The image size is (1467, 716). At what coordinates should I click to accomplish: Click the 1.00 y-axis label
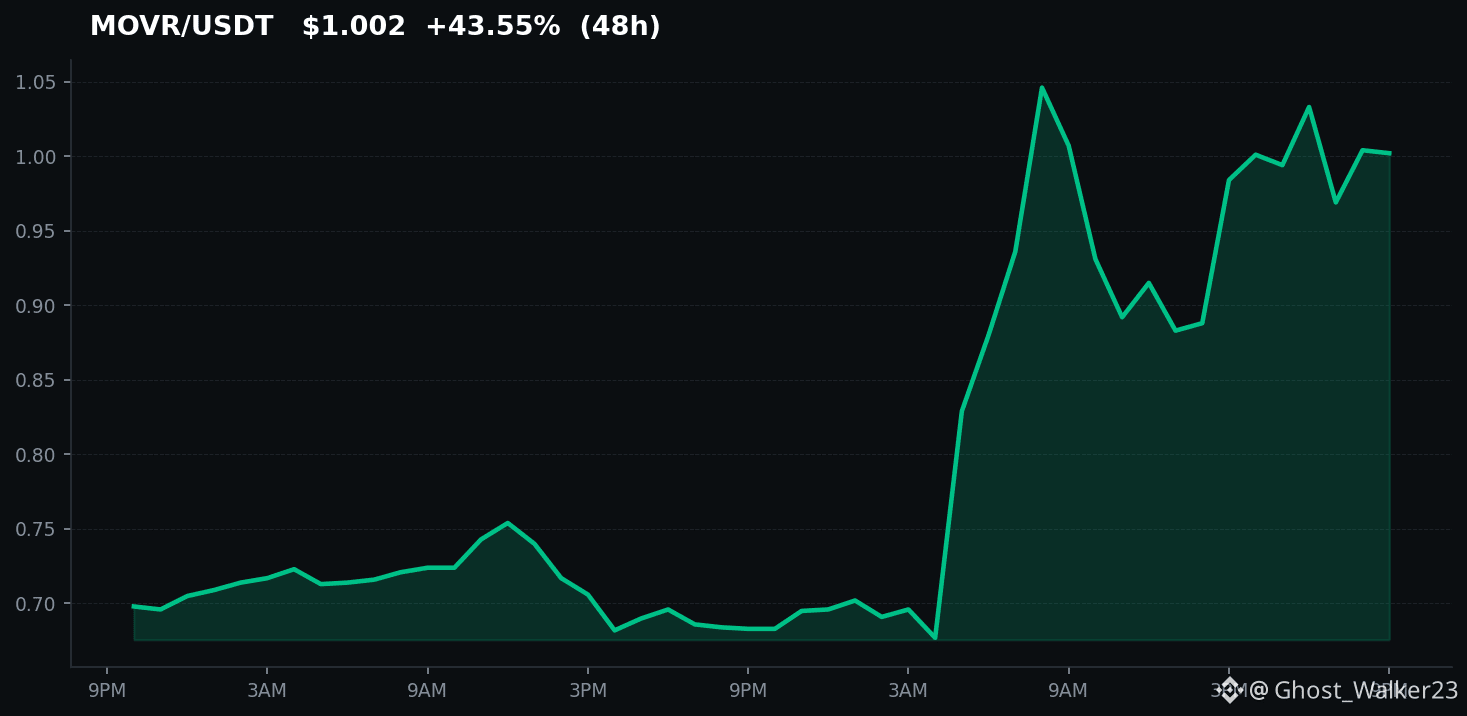pos(36,157)
